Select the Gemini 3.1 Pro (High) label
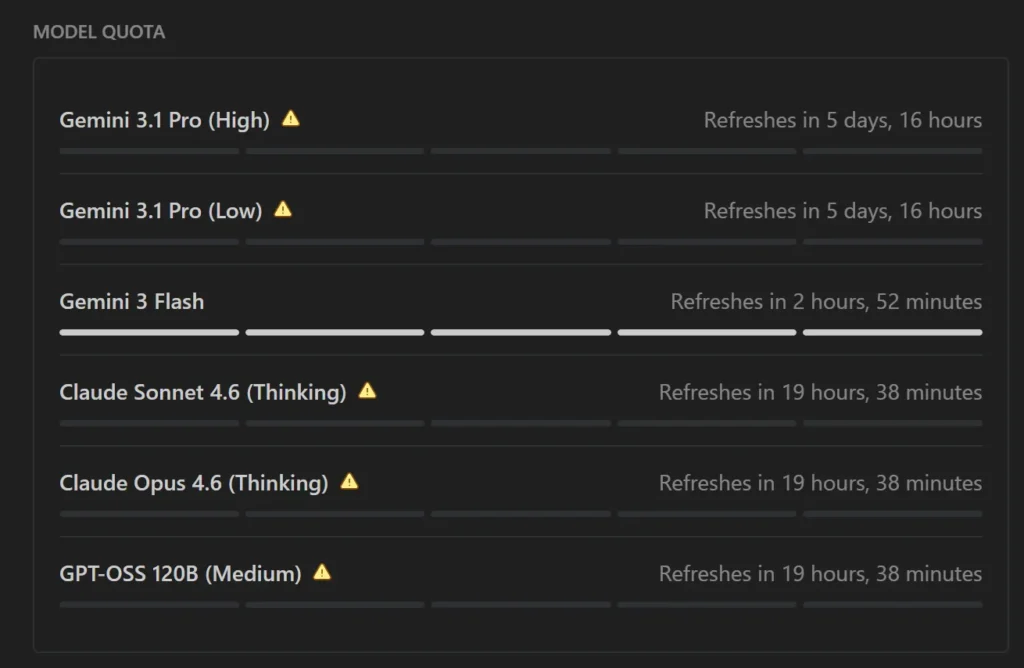Viewport: 1024px width, 668px height. click(165, 120)
